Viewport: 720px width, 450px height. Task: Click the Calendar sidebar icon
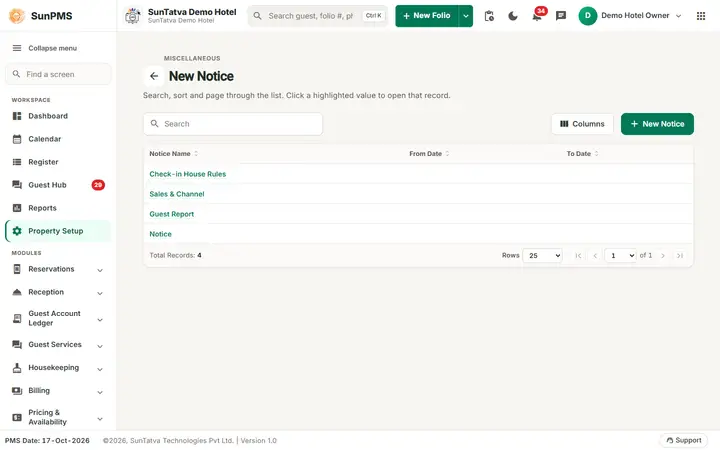point(17,139)
